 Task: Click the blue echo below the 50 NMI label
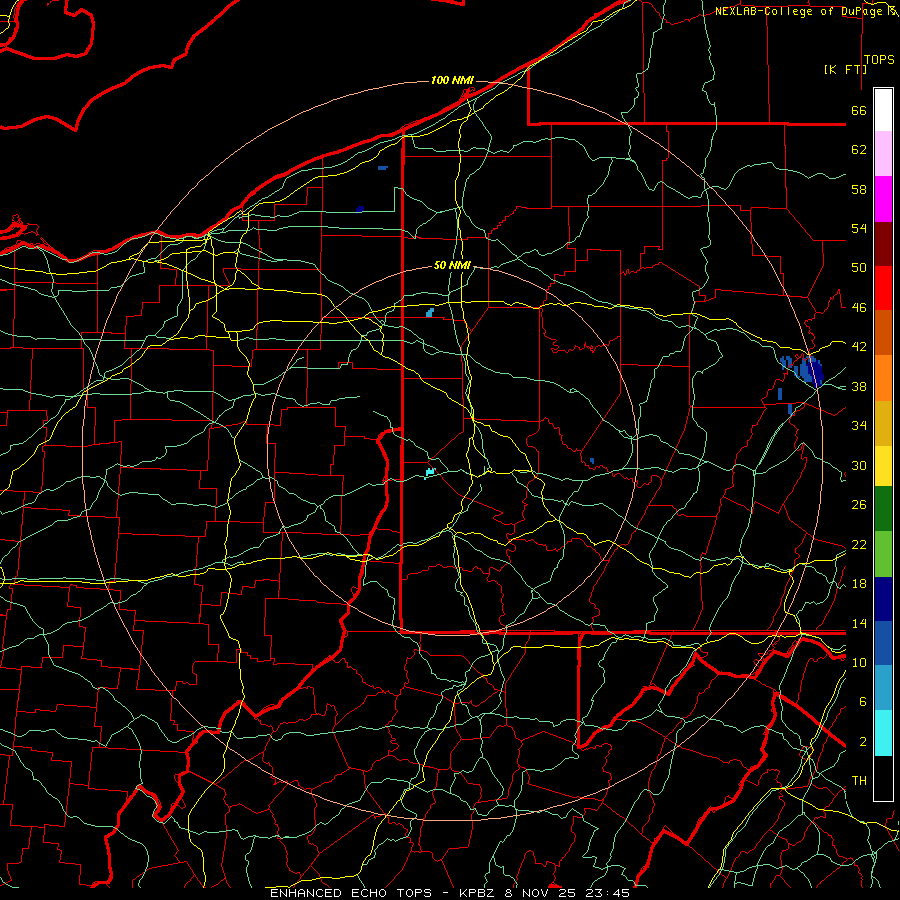click(x=430, y=312)
